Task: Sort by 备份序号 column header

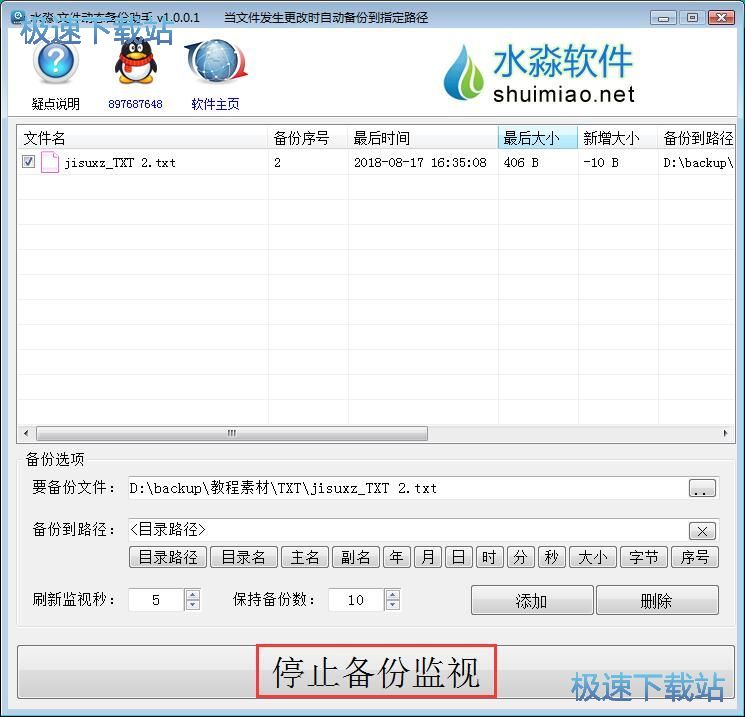Action: 308,138
